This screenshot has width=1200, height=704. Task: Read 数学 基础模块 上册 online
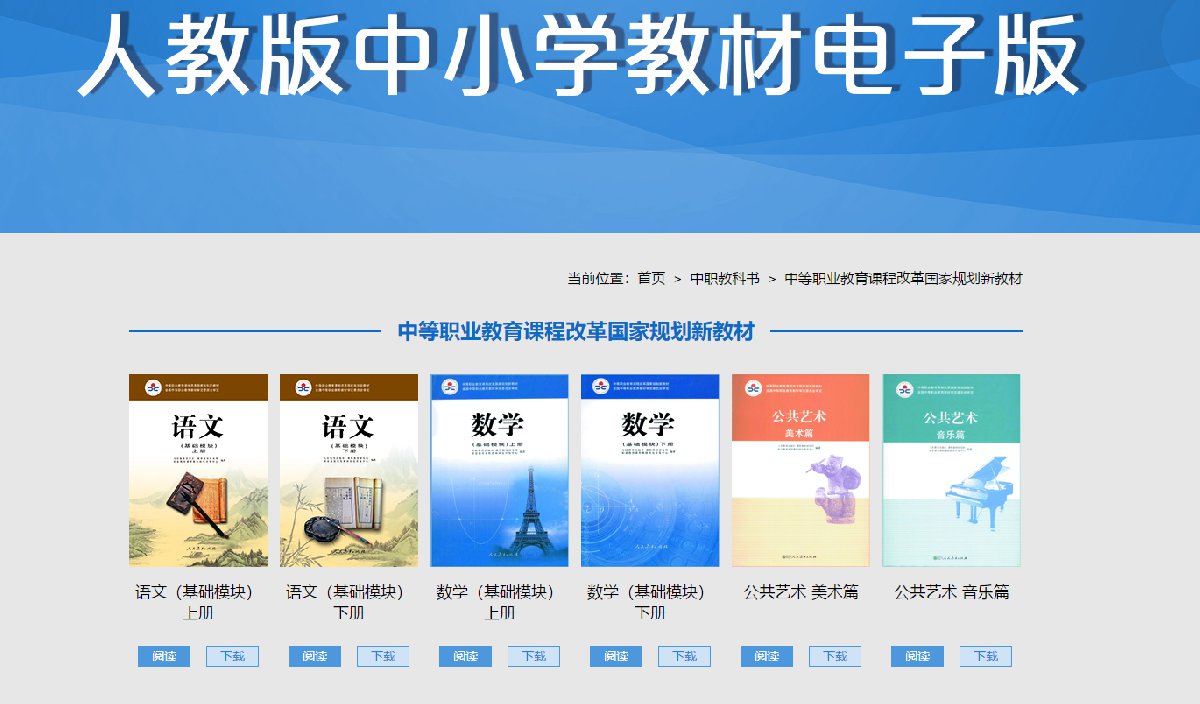(x=465, y=656)
